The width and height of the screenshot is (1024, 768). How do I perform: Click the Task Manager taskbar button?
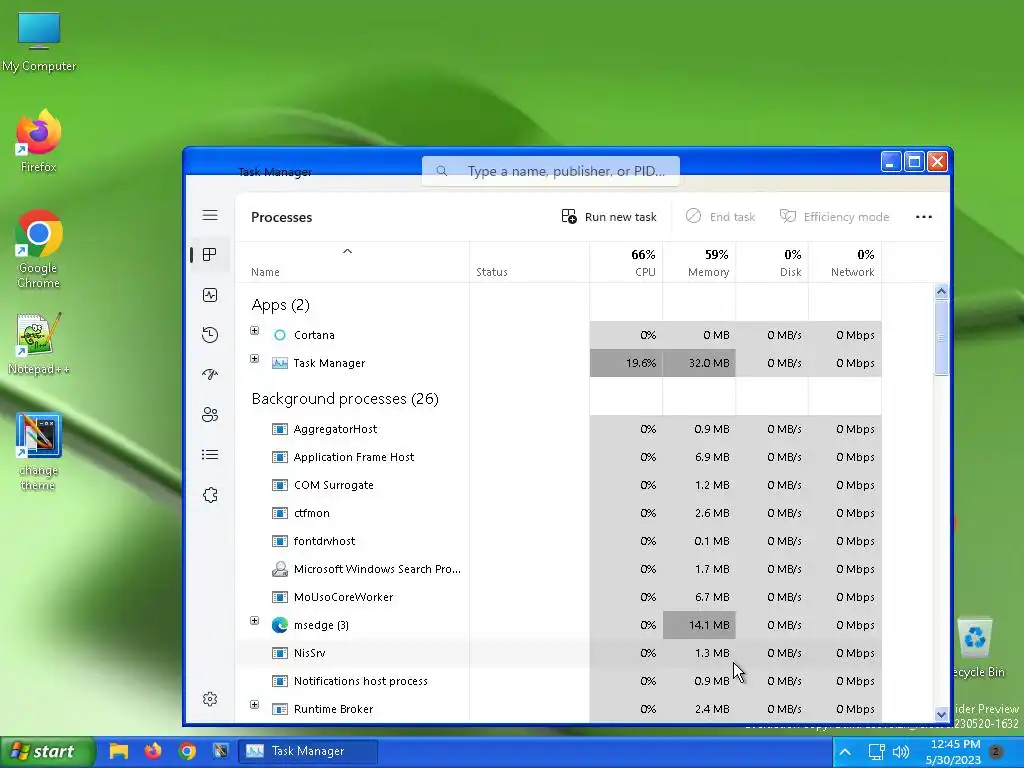coord(307,752)
